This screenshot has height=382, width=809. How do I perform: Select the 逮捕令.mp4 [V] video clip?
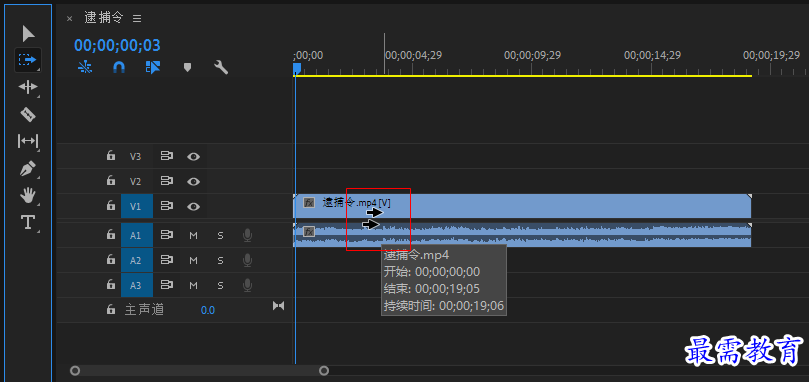pyautogui.click(x=522, y=206)
